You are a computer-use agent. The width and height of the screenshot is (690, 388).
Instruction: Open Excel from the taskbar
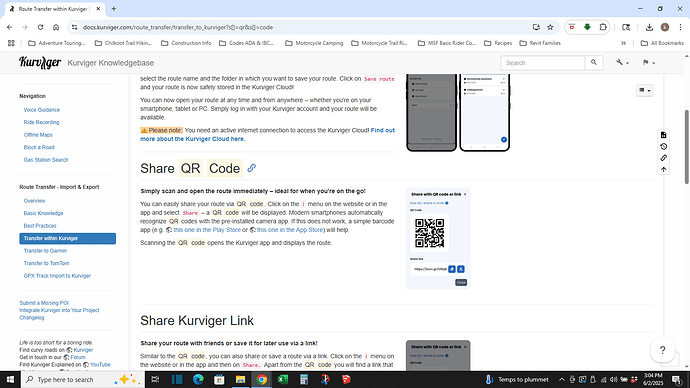click(x=283, y=379)
